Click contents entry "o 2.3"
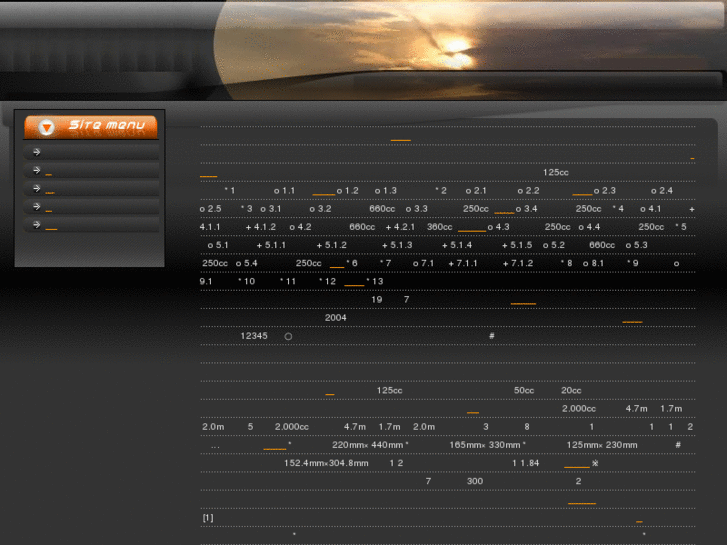 click(x=605, y=191)
